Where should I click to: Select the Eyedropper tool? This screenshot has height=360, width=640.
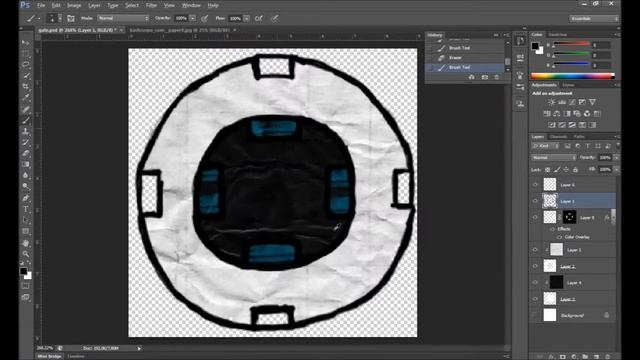(26, 98)
